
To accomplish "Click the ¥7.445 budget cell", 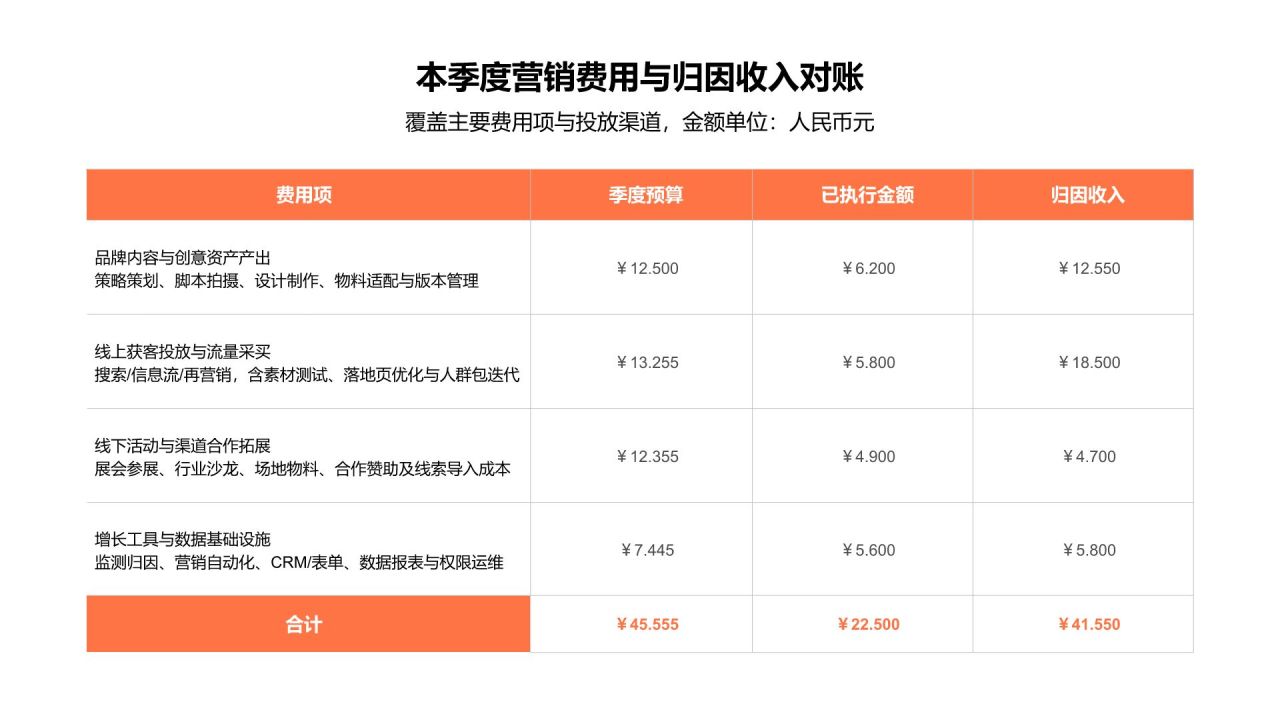I will click(646, 550).
